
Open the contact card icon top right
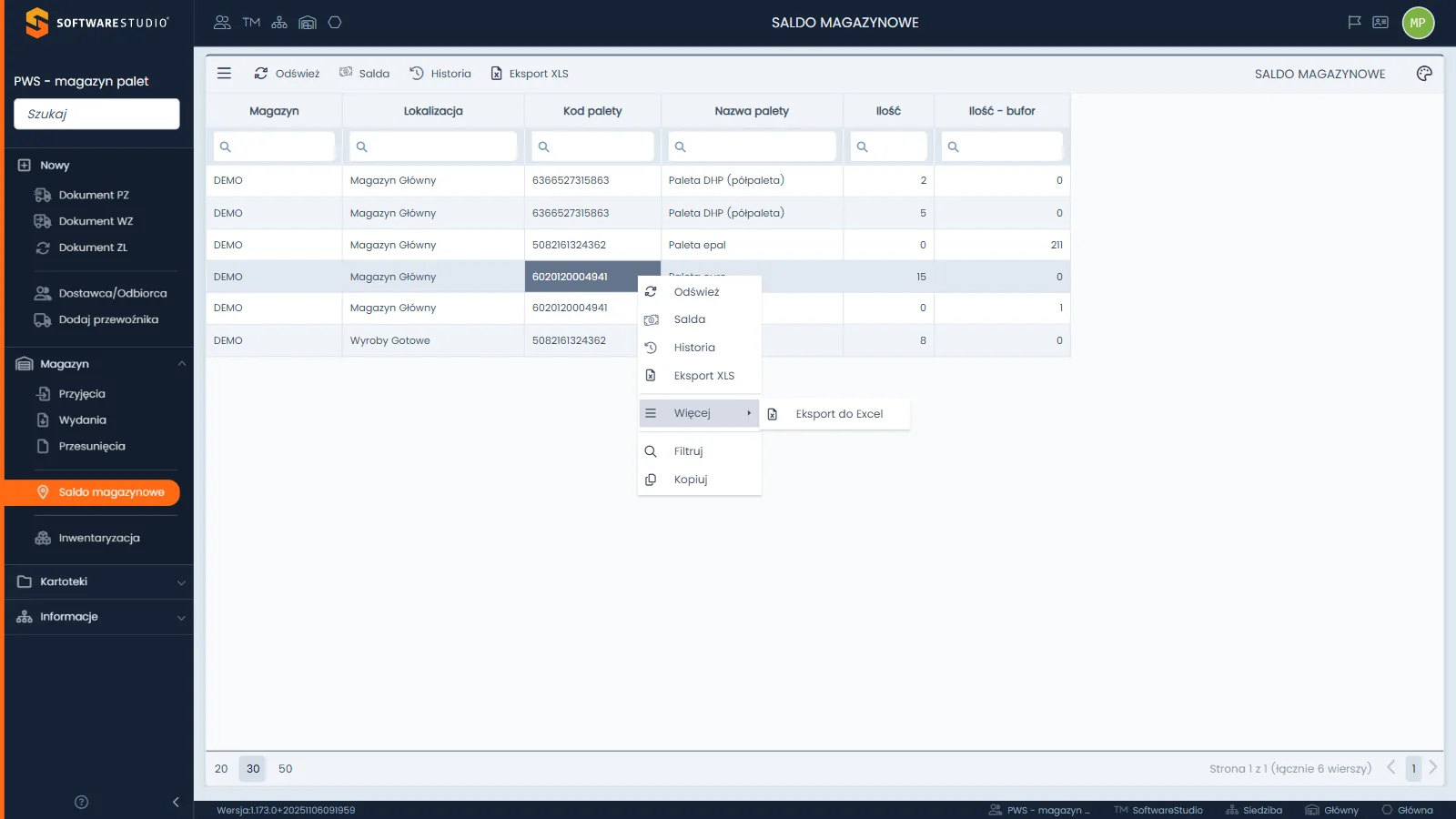point(1380,23)
